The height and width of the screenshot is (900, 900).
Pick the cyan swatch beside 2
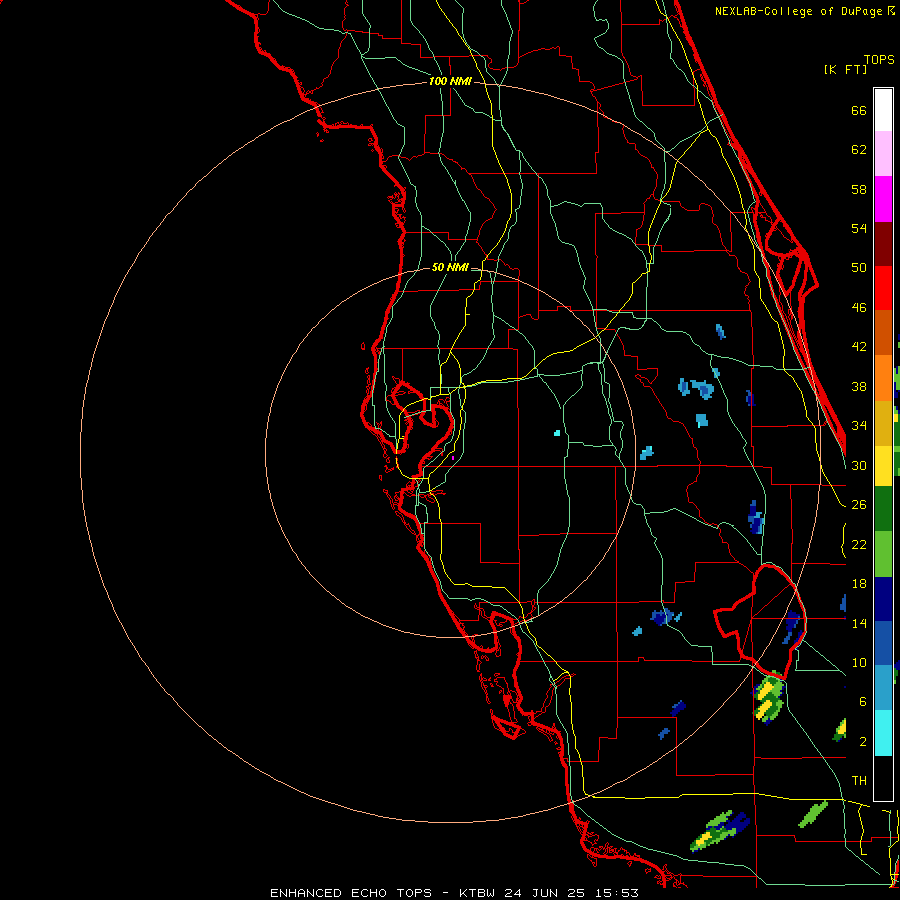[x=883, y=733]
